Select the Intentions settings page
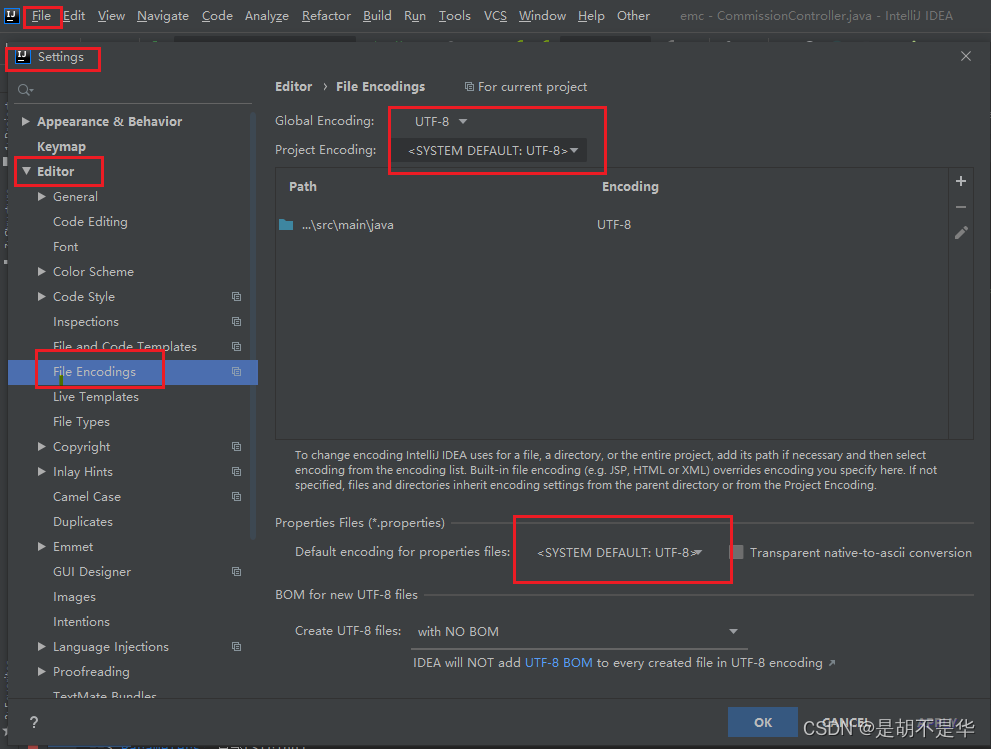991x749 pixels. tap(82, 621)
